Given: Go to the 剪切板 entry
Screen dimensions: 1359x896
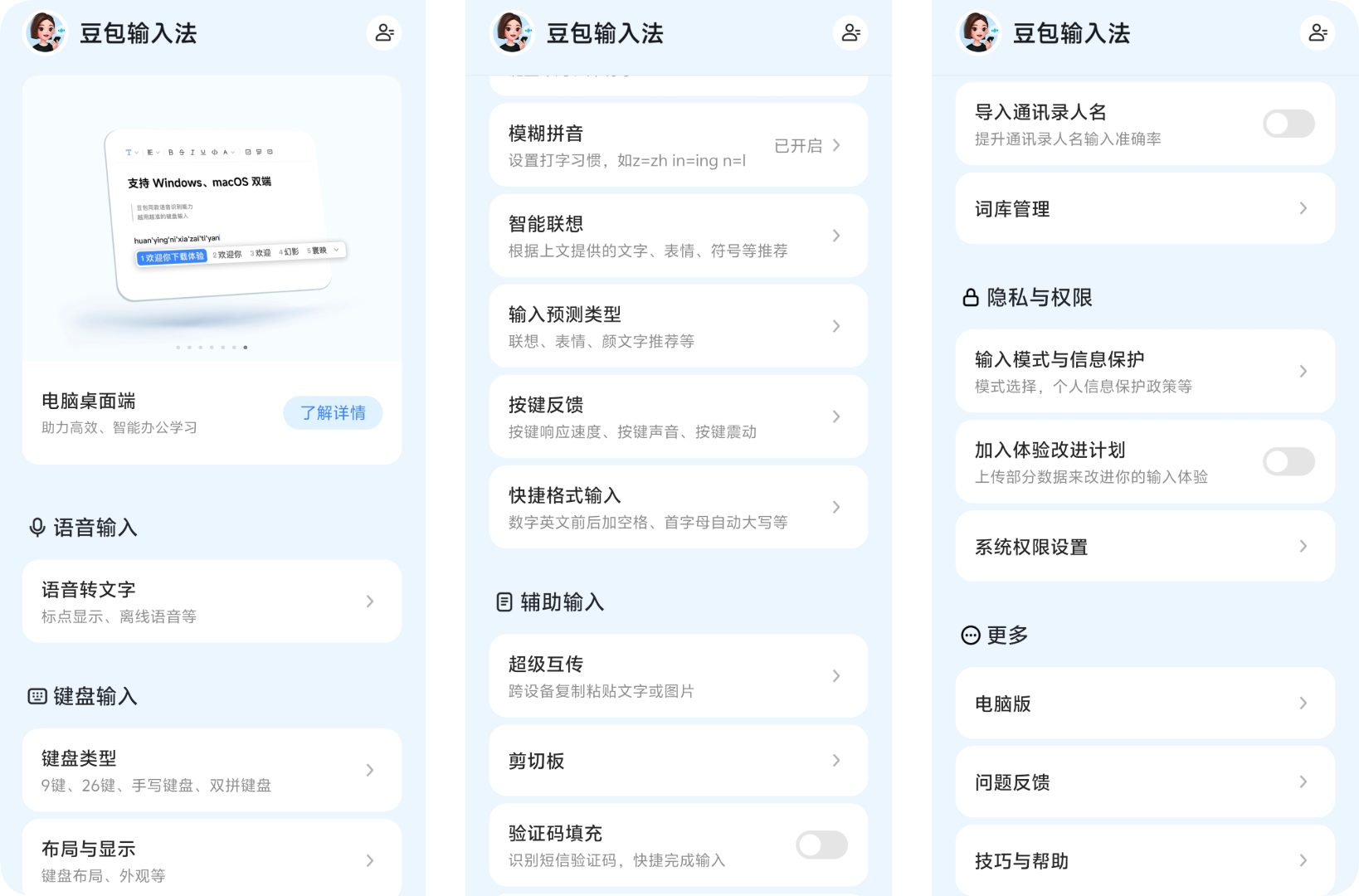Looking at the screenshot, I should [x=679, y=761].
